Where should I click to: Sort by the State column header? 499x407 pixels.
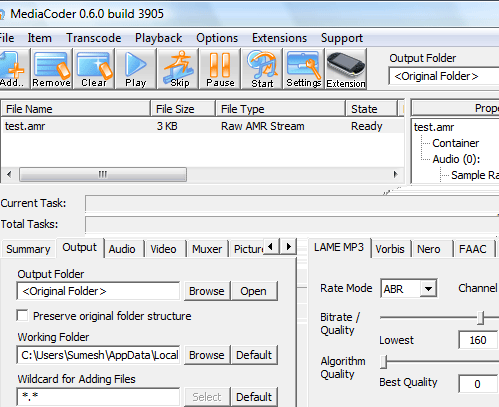[x=371, y=109]
